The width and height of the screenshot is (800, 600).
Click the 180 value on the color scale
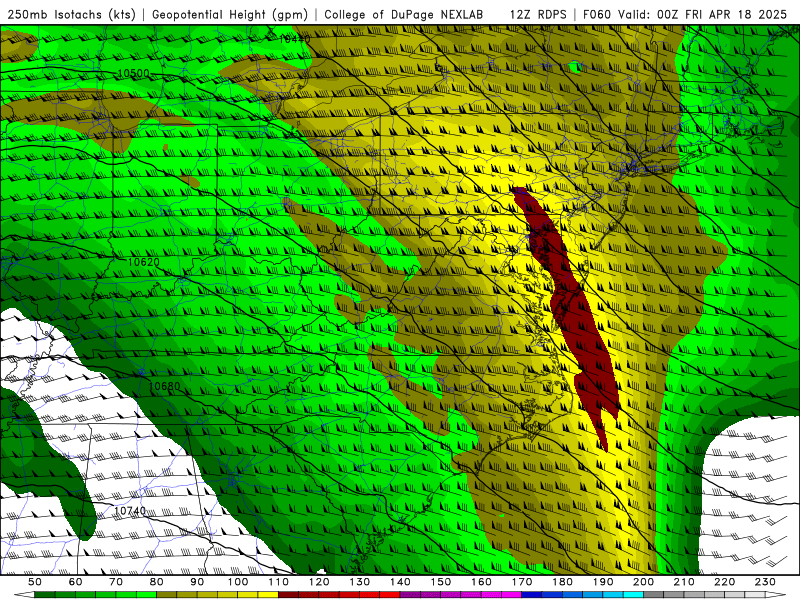(563, 582)
